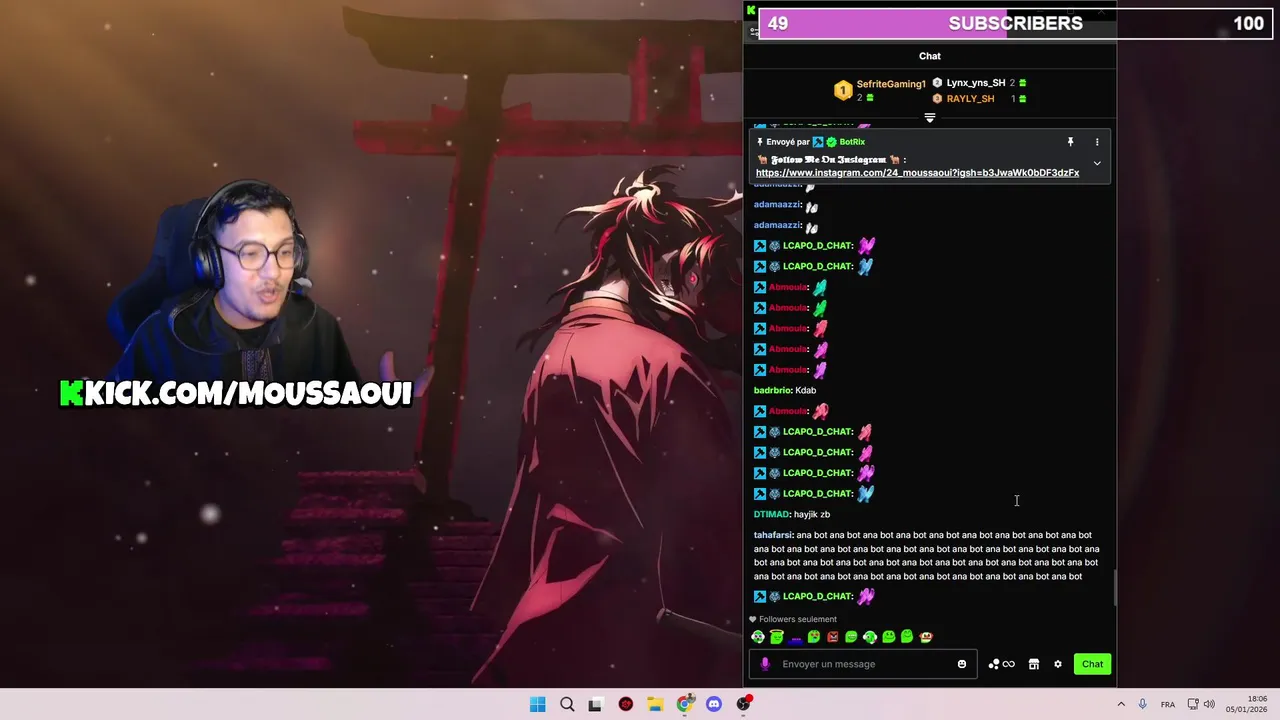This screenshot has width=1280, height=720.
Task: Click Lynx_yns_SH on the leaderboard
Action: point(975,83)
